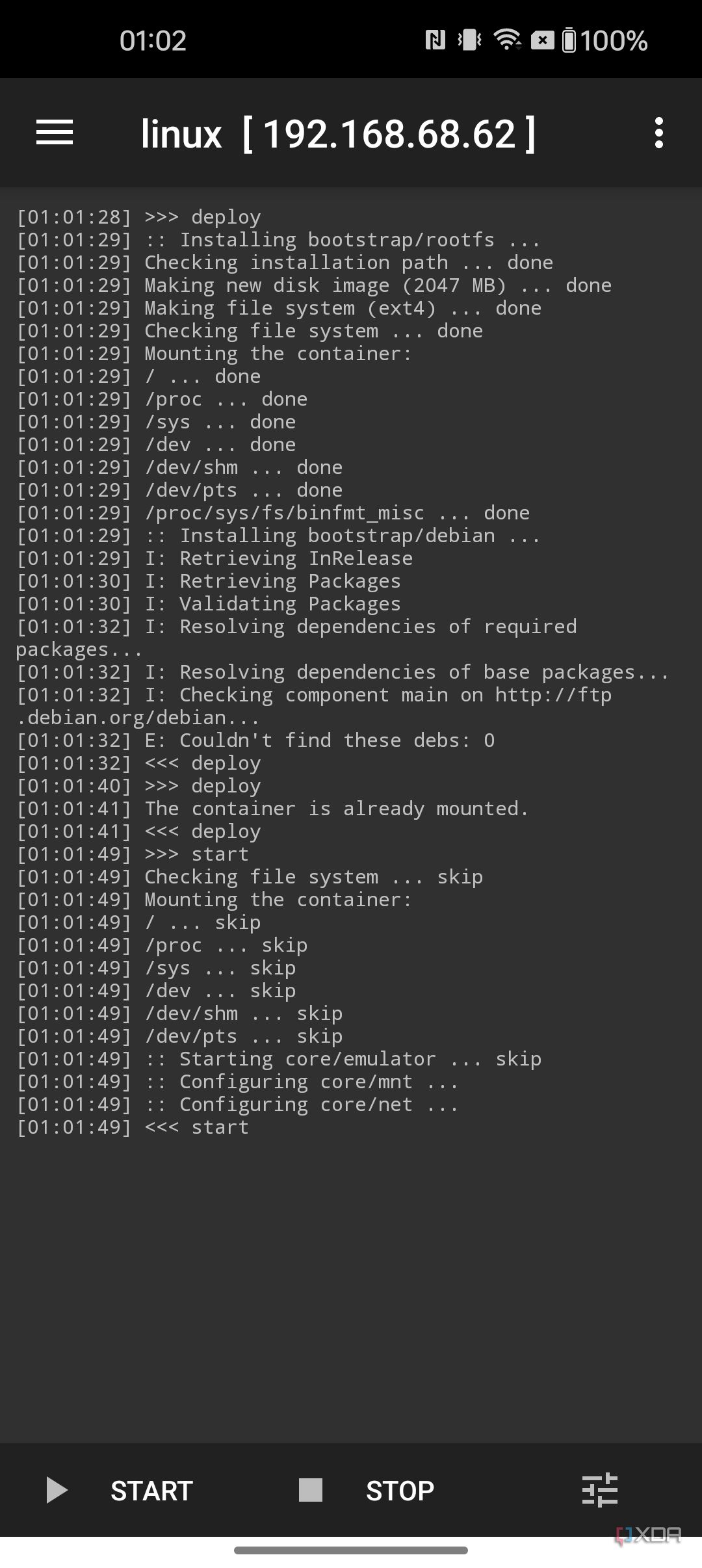Select the 'Couldn't find these debs' error line
The height and width of the screenshot is (1568, 702).
click(256, 740)
